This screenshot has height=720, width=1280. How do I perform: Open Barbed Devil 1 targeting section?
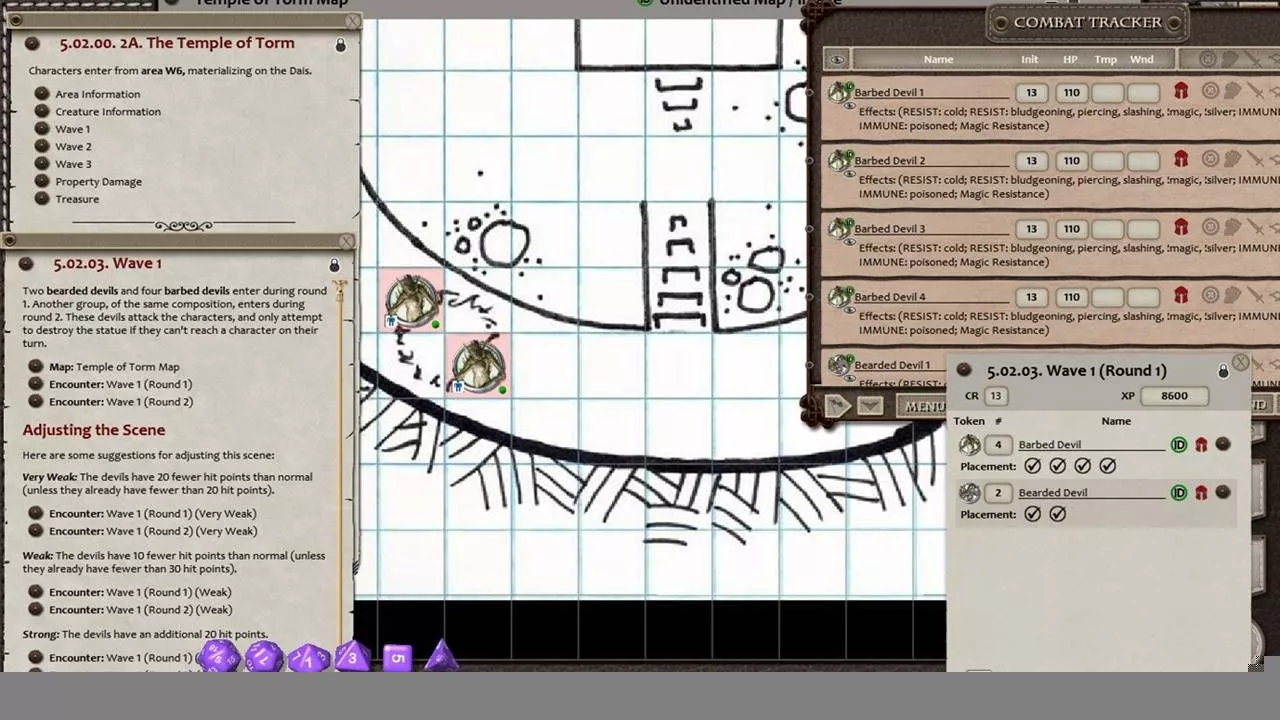[1209, 92]
